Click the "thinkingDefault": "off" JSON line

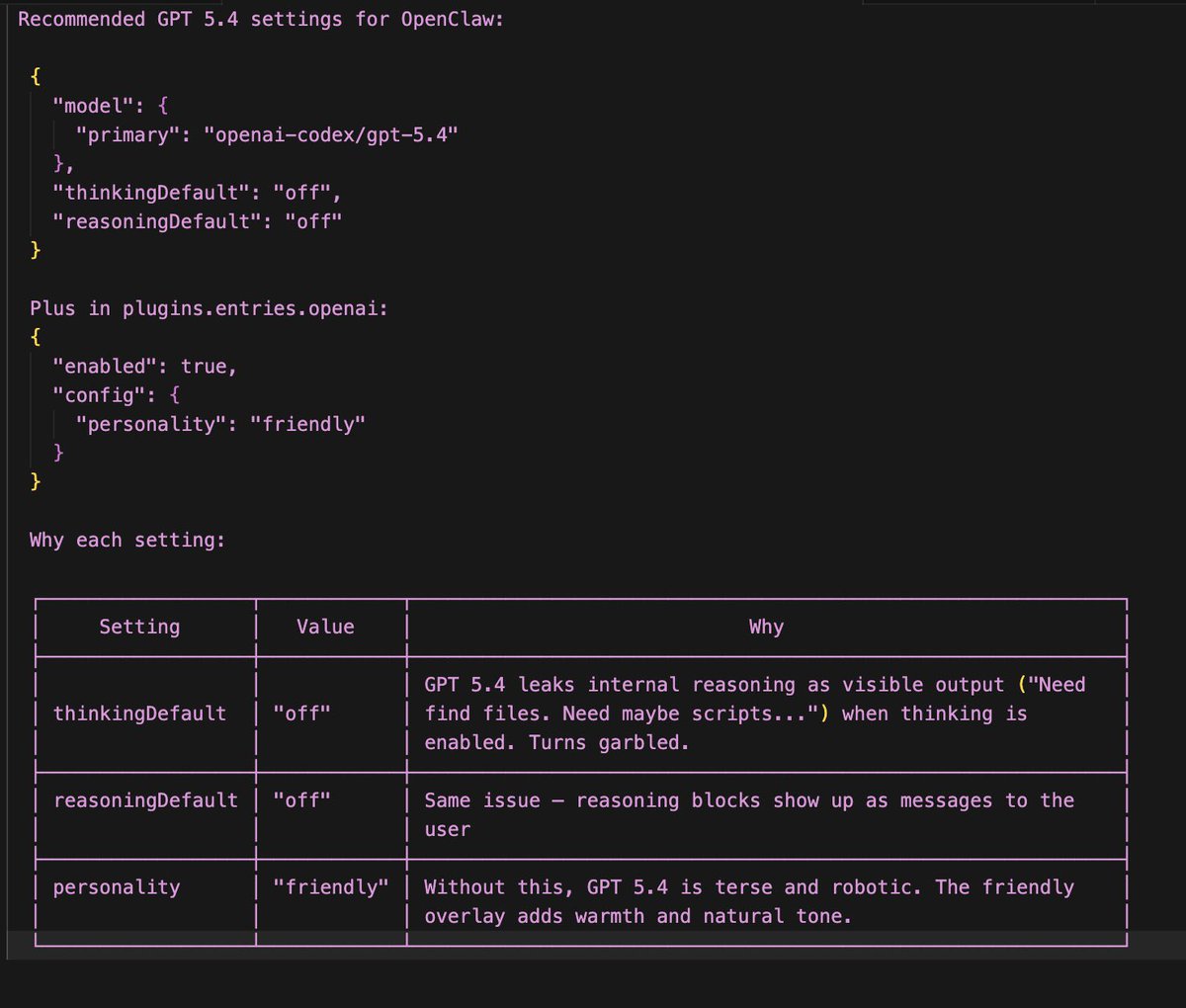click(x=198, y=193)
